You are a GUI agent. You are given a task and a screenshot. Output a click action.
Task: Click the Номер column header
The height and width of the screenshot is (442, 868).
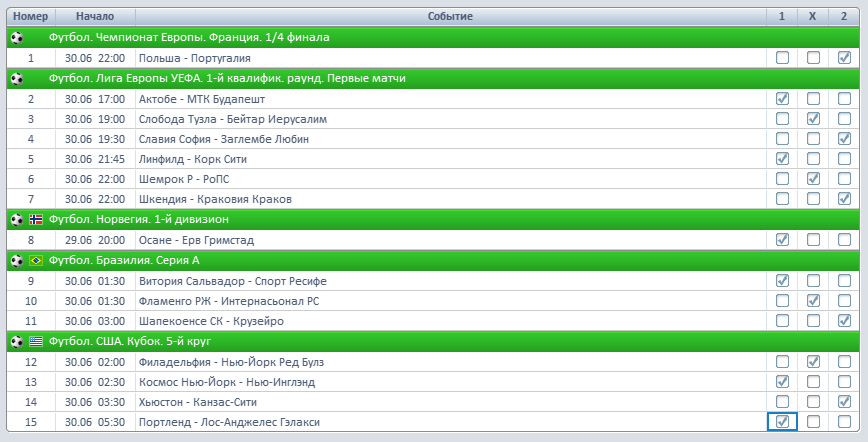pyautogui.click(x=31, y=17)
